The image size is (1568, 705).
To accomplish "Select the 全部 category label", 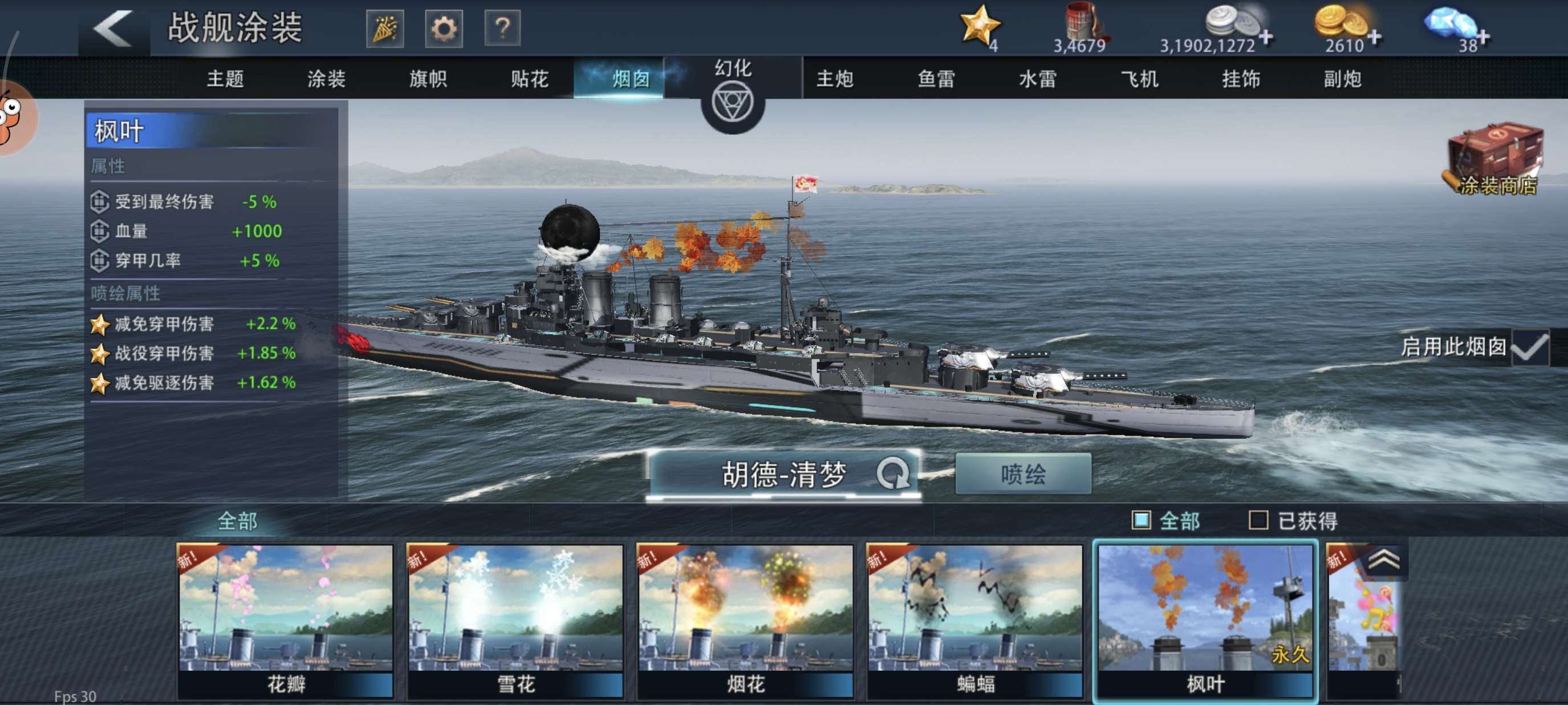I will 237,521.
